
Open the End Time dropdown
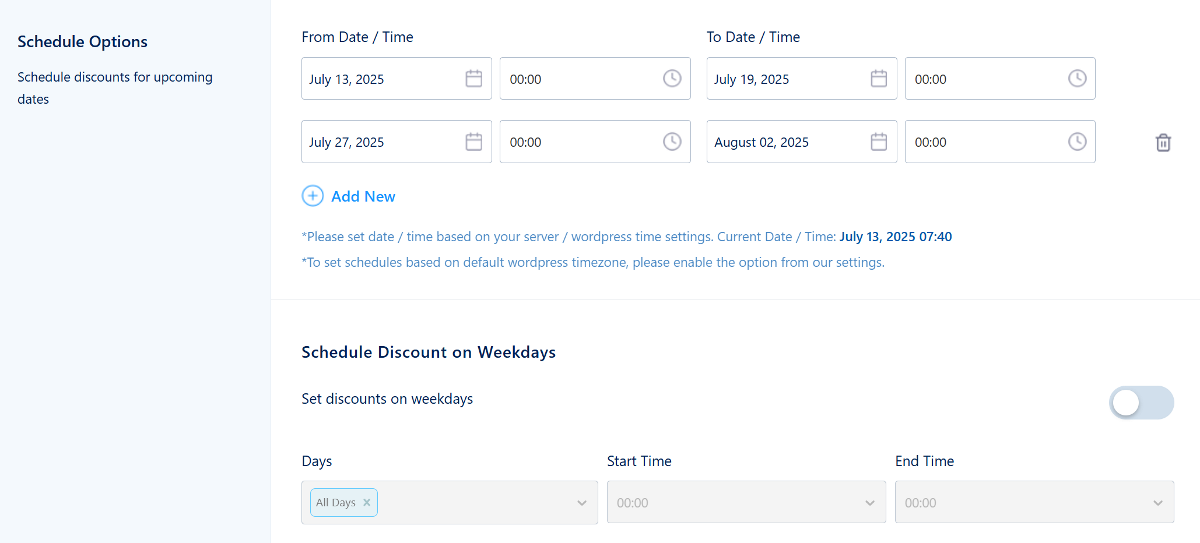point(1158,503)
